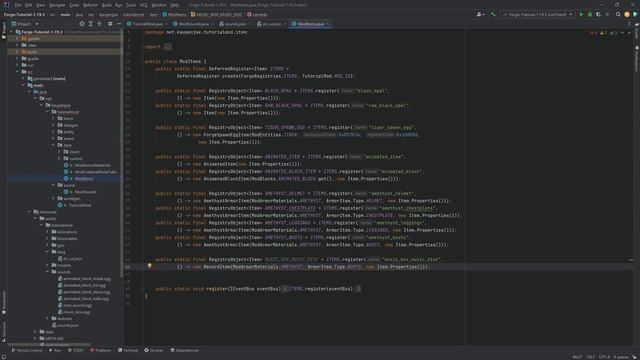Click the encoding UTF-8 status bar entry

pyautogui.click(x=604, y=357)
